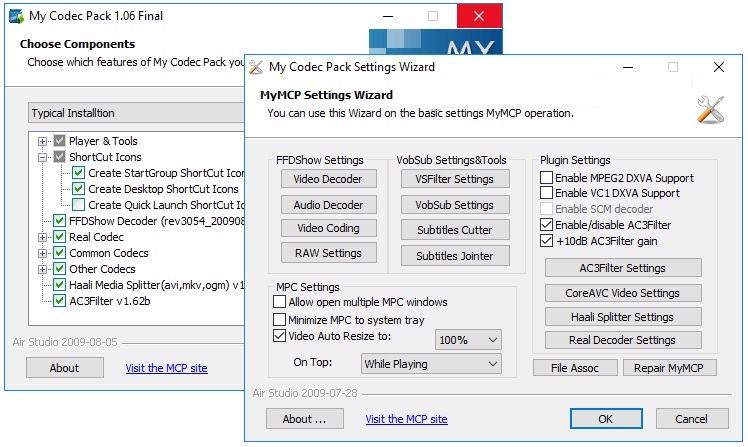Viewport: 748px width, 447px height.
Task: Uncheck Create Desktop ShortCut Icons
Action: point(79,189)
